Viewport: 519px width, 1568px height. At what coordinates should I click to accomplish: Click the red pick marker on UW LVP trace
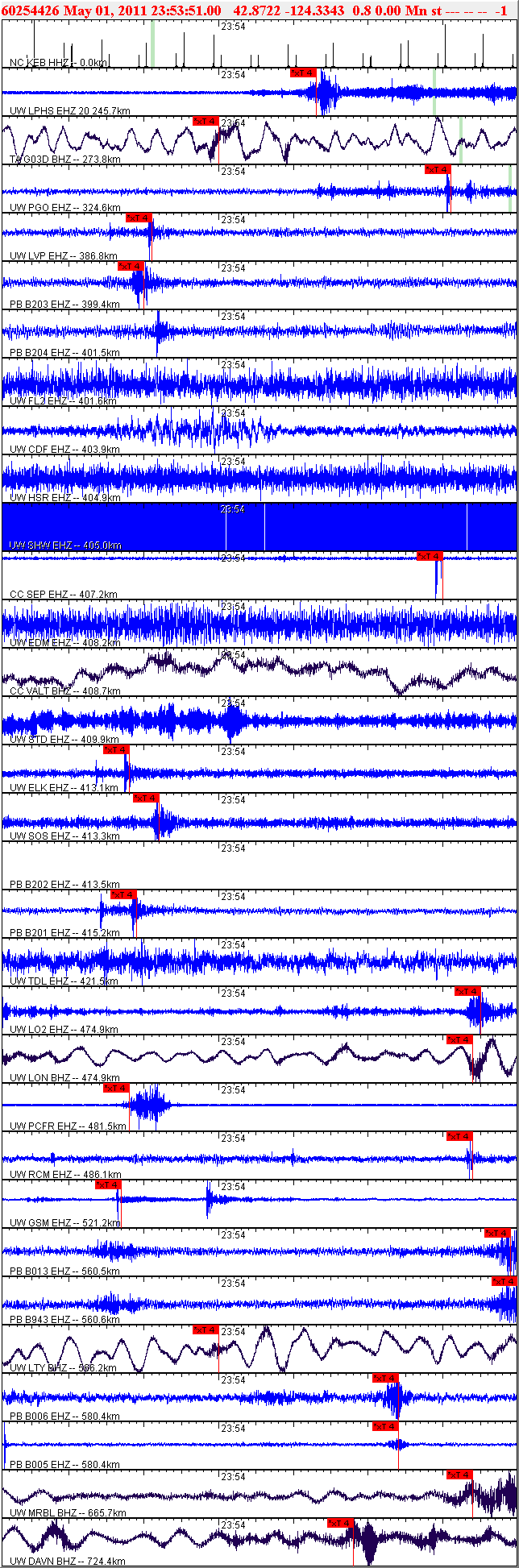click(138, 218)
